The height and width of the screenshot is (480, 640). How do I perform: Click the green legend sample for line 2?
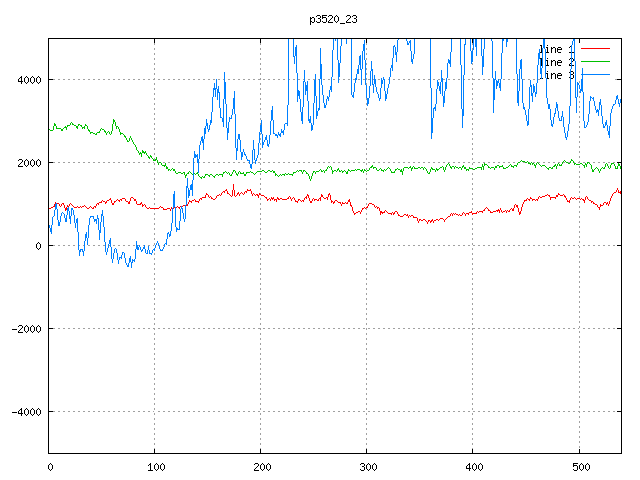[596, 61]
